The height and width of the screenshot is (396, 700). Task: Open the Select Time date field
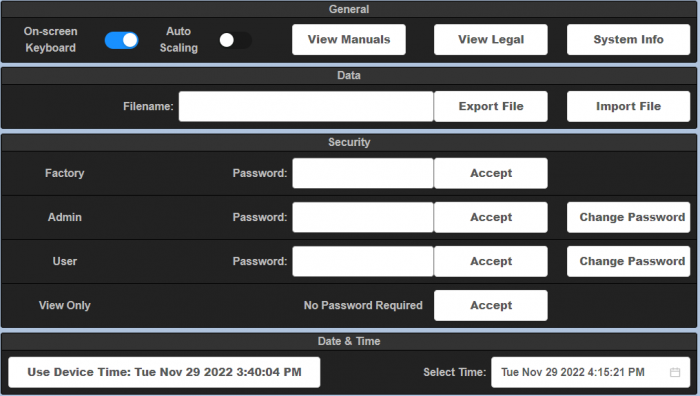tap(590, 372)
